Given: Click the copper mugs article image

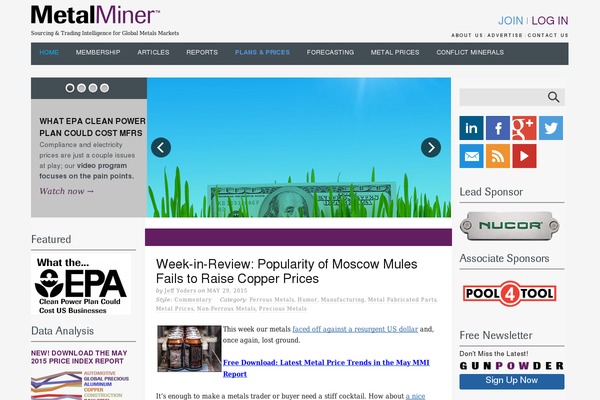Looking at the screenshot, I should coord(189,348).
